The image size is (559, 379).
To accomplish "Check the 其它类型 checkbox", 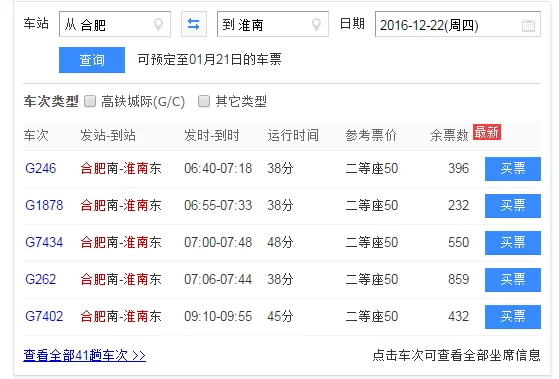I will (x=204, y=101).
